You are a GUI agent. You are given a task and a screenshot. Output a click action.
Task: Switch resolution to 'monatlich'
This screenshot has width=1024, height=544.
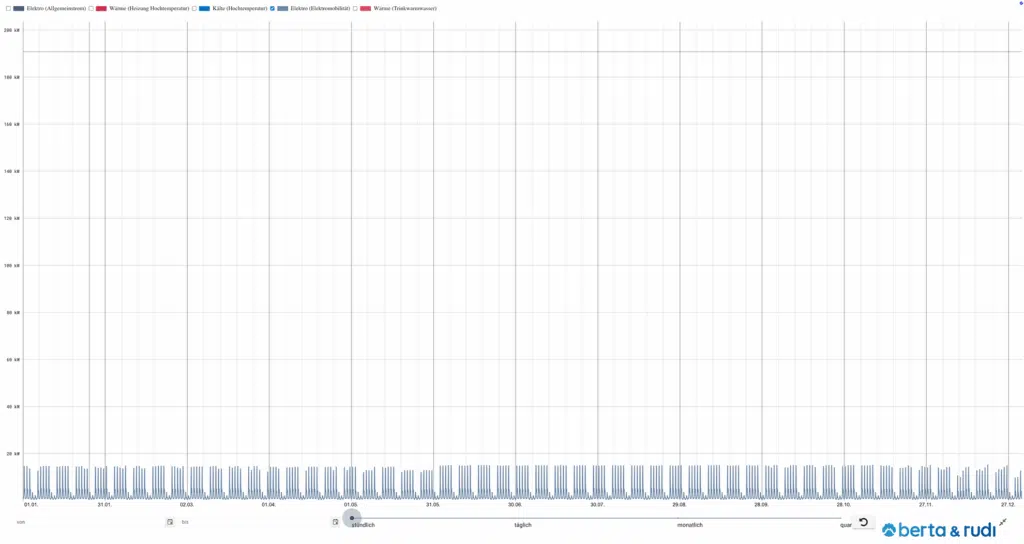(x=690, y=526)
